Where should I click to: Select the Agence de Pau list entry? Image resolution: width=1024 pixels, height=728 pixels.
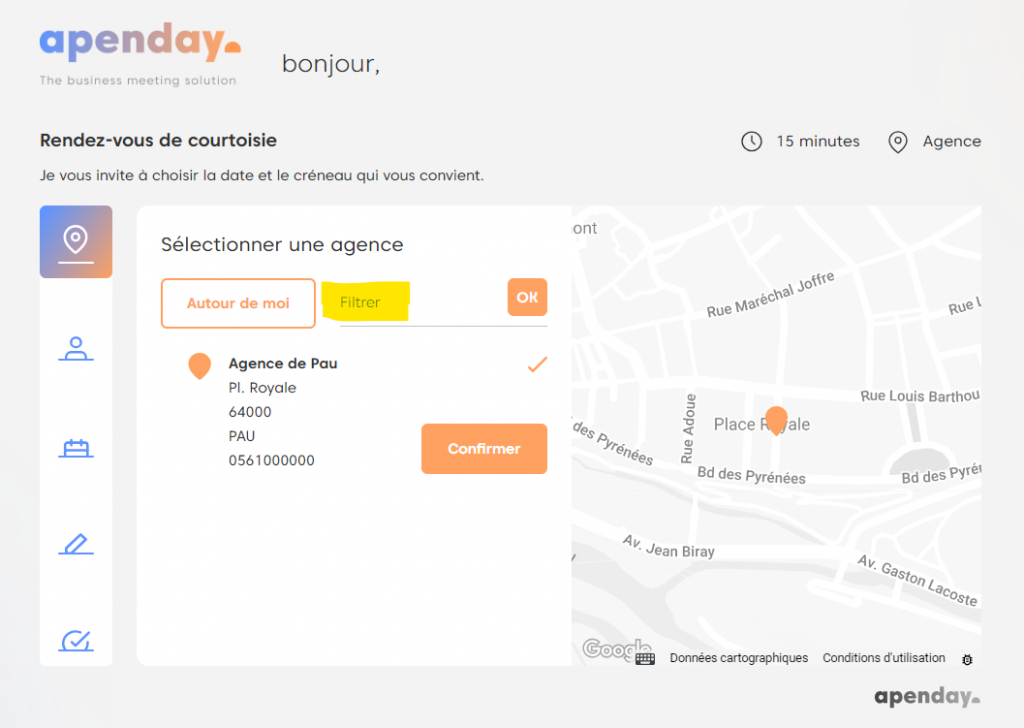click(x=283, y=364)
